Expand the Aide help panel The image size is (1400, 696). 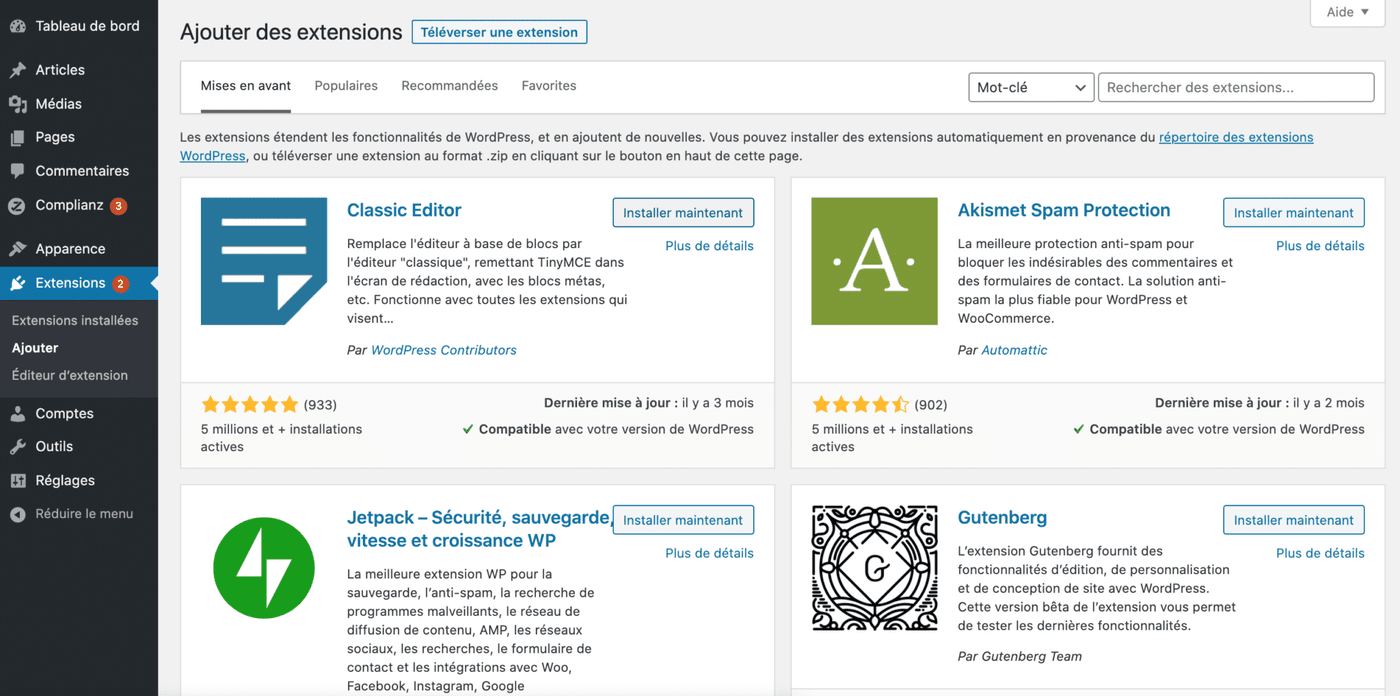click(1346, 13)
